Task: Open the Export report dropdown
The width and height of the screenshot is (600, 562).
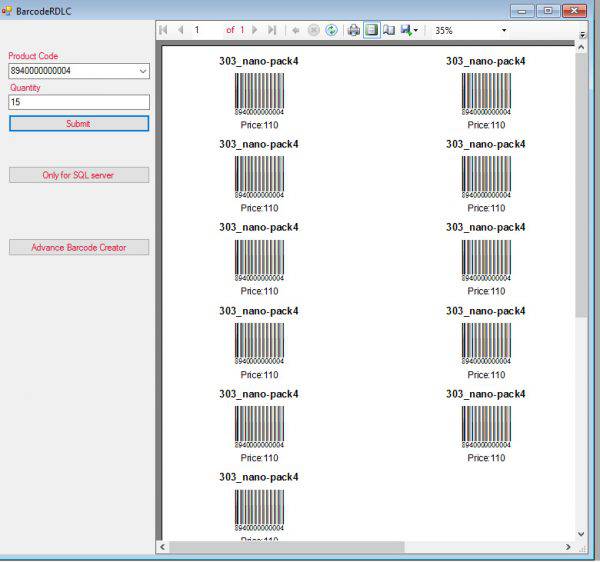Action: tap(409, 31)
